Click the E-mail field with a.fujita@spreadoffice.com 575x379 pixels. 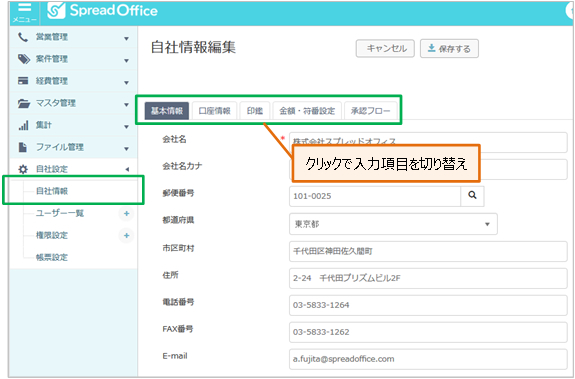click(x=428, y=359)
